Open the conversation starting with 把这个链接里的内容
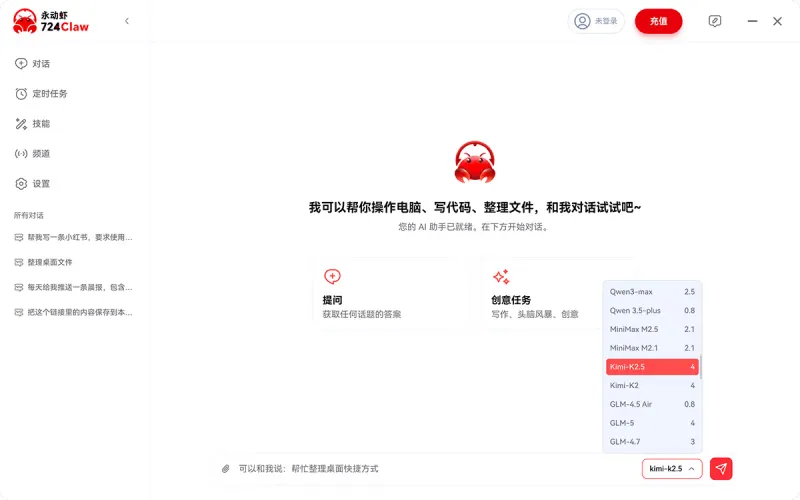This screenshot has height=500, width=800. [x=73, y=312]
